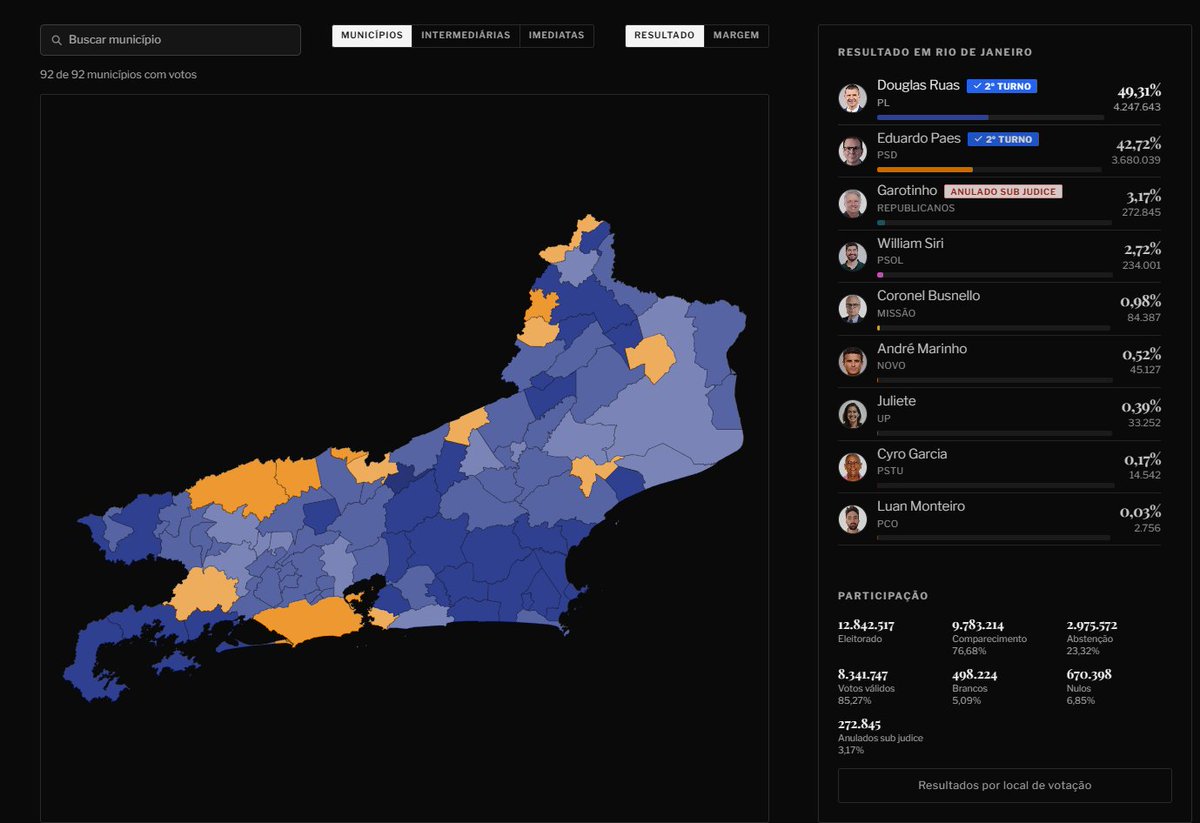
Task: Click Luan Monteiro's profile photo
Action: (853, 519)
